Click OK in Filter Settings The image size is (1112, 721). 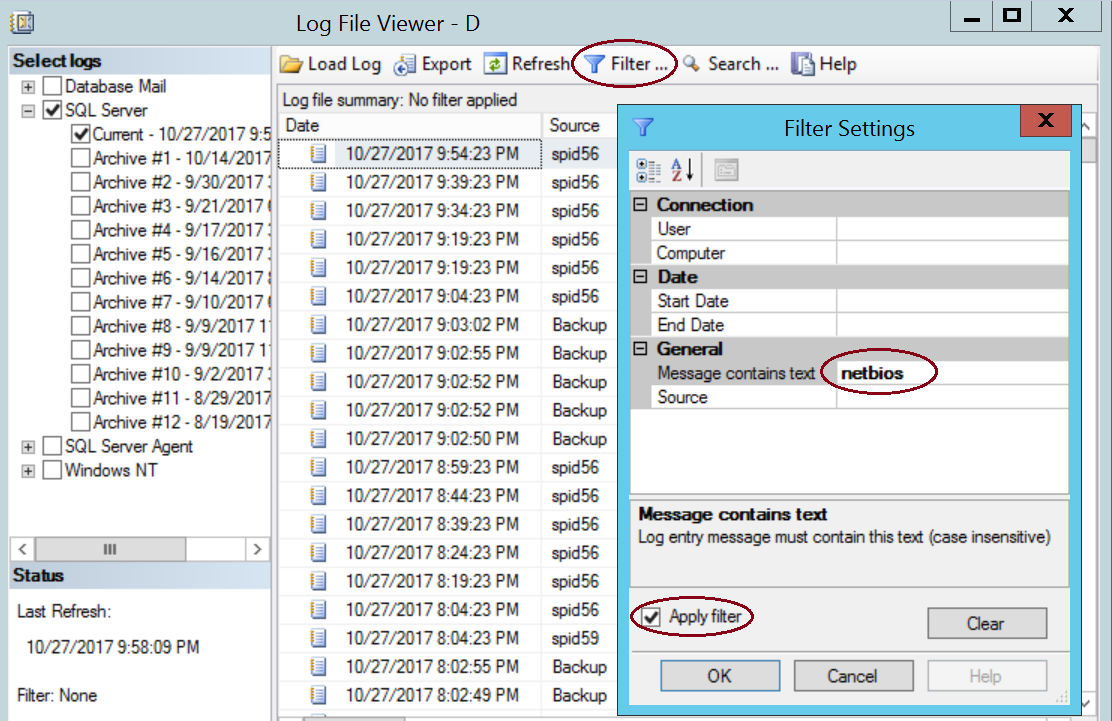720,676
